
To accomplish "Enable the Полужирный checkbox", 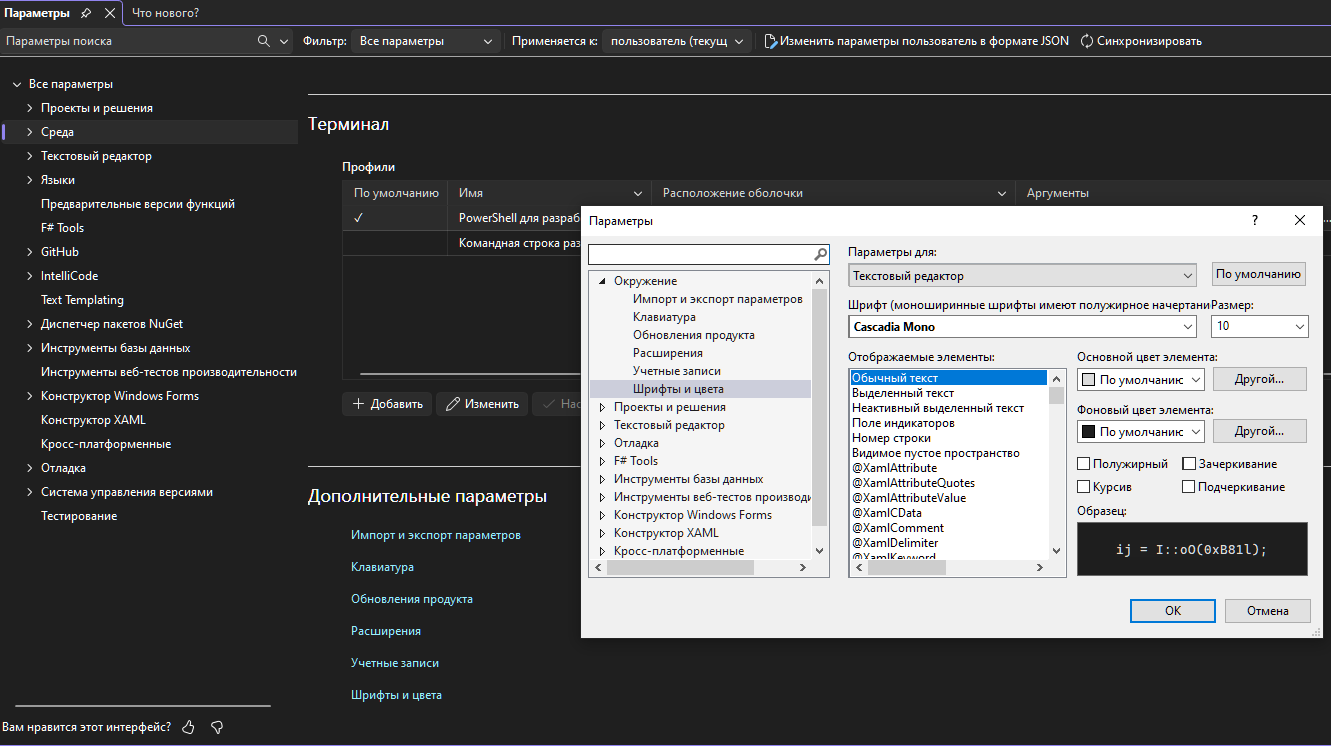I will [1084, 464].
